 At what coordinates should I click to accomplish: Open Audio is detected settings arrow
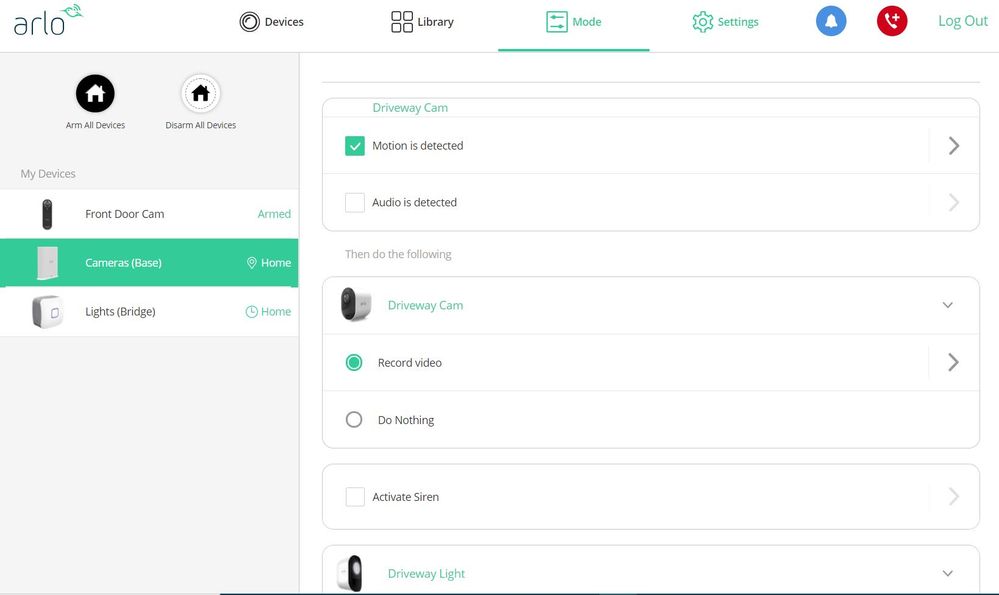click(954, 203)
